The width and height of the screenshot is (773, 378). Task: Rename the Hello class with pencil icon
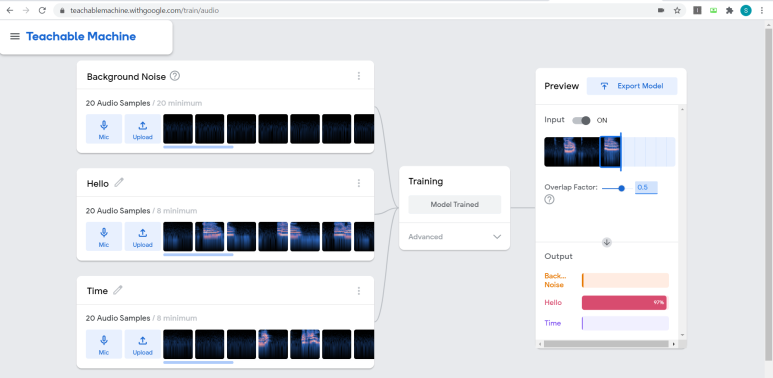(x=119, y=183)
